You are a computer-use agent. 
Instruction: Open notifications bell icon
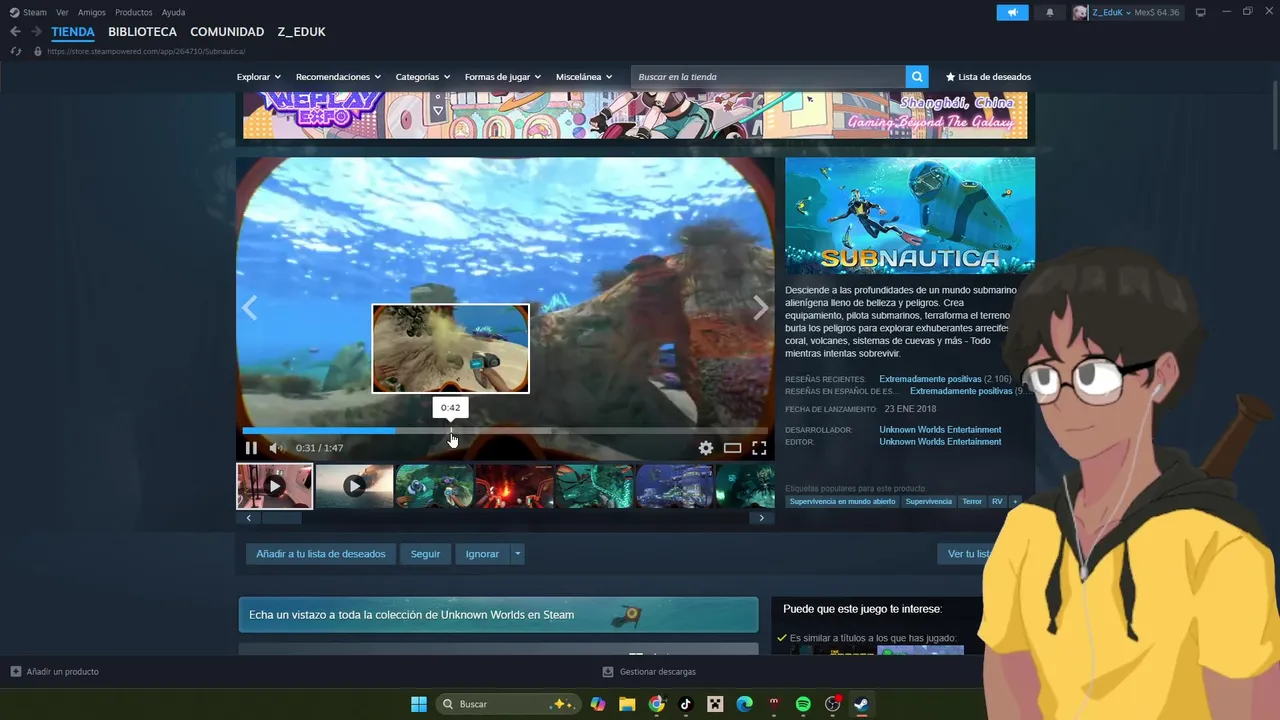(1049, 12)
